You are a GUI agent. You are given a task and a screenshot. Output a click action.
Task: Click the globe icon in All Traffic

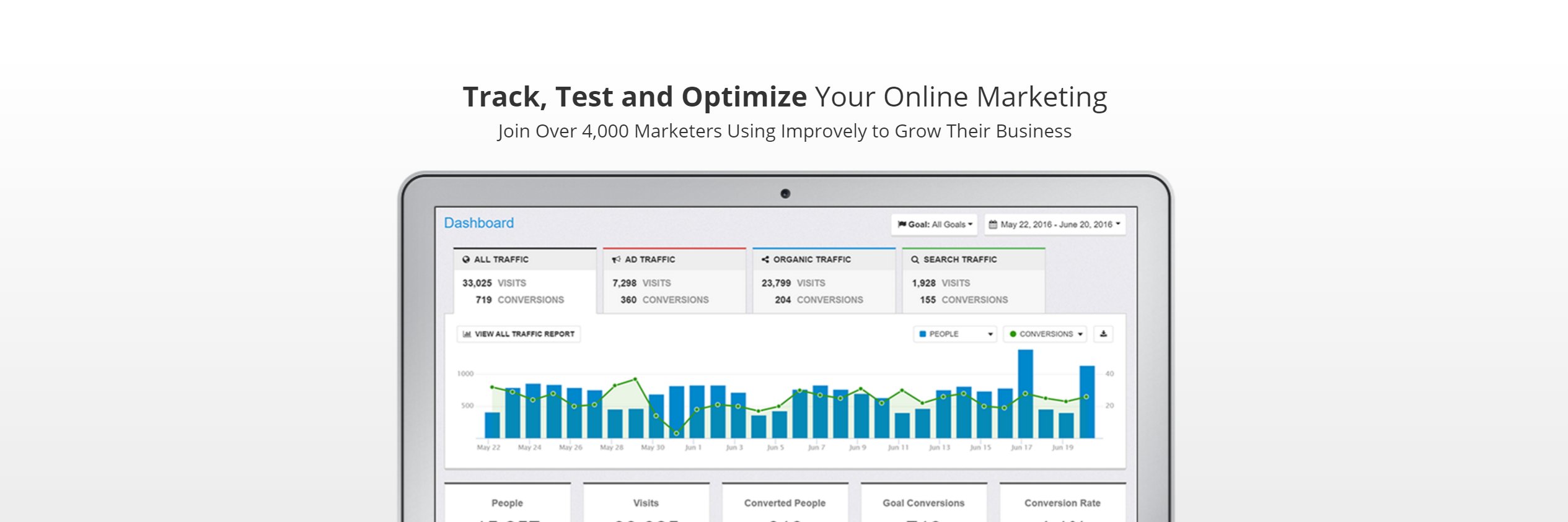tap(466, 259)
